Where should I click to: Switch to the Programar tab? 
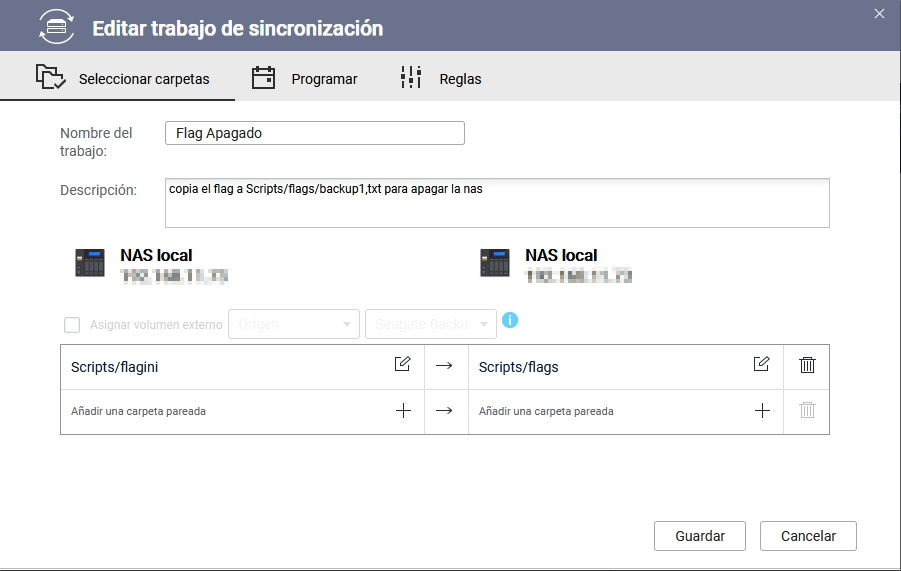coord(304,78)
